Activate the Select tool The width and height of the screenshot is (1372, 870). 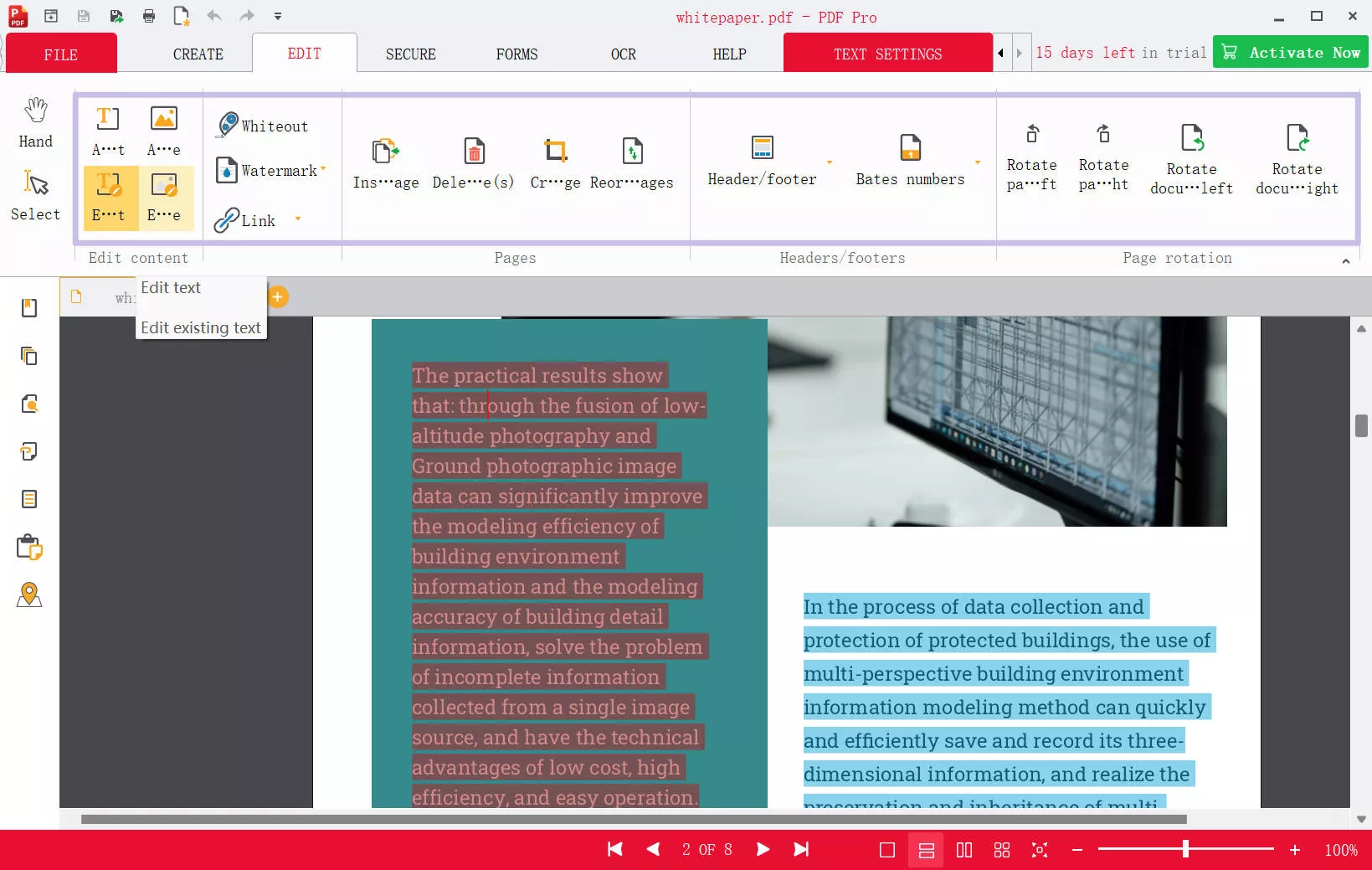click(35, 196)
